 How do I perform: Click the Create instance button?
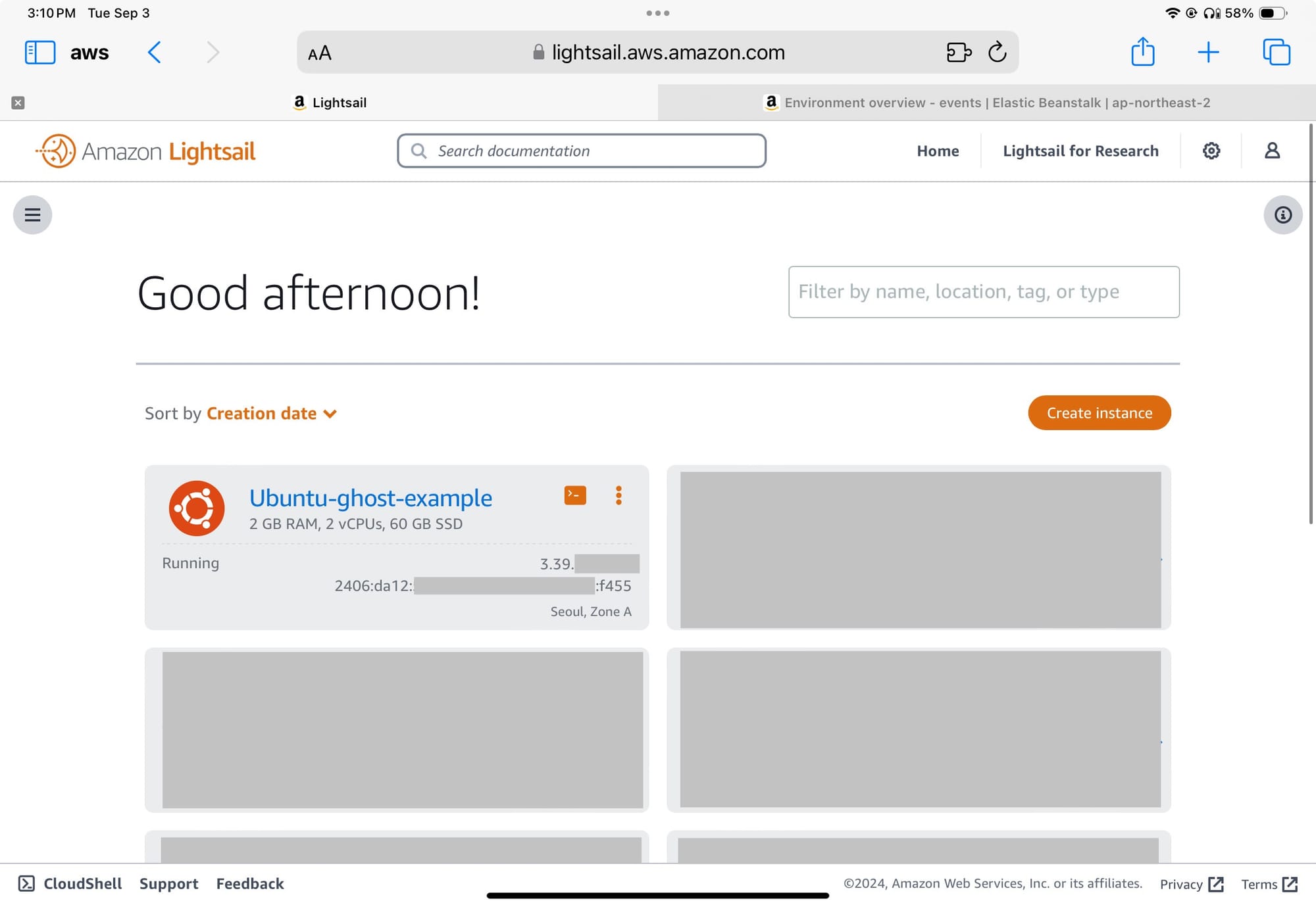point(1099,413)
